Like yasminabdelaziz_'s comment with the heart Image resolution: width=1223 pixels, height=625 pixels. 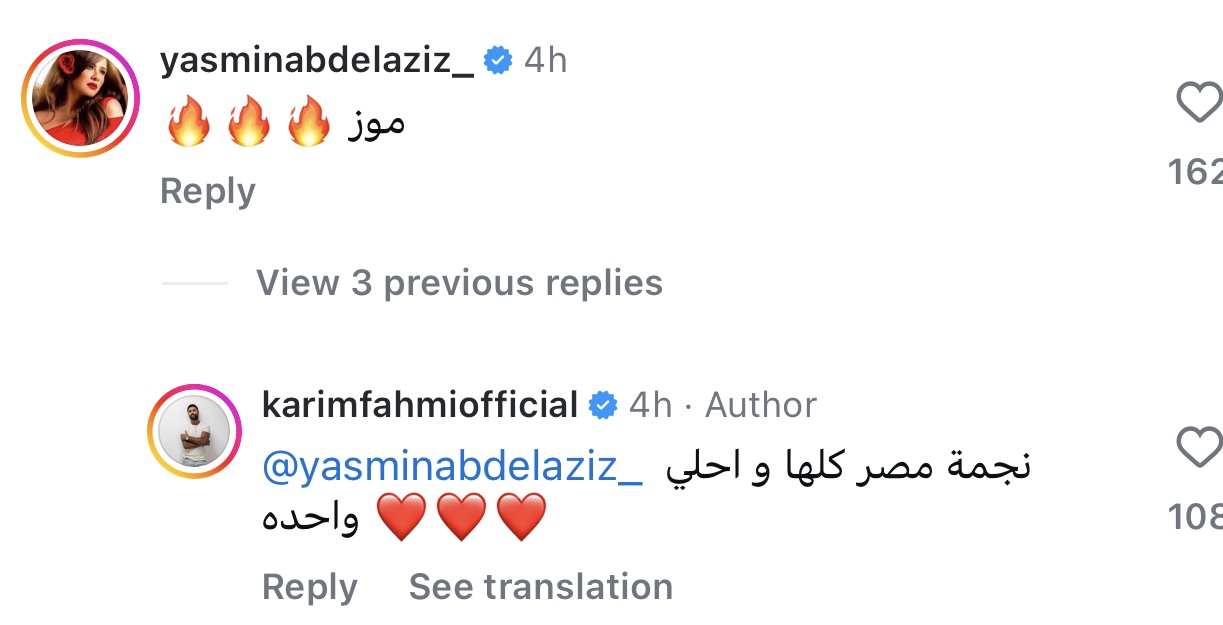click(1200, 102)
